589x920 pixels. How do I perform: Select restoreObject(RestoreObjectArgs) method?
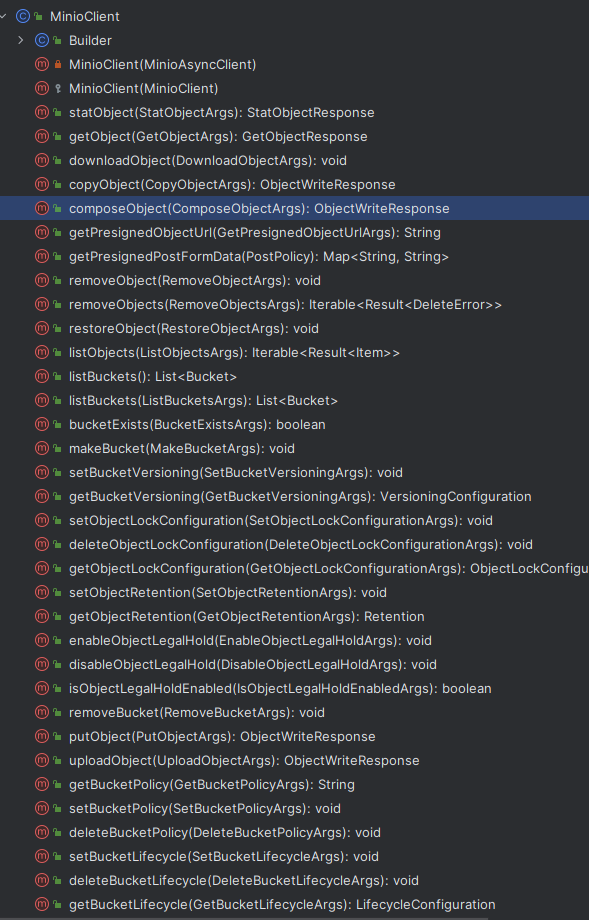click(194, 329)
